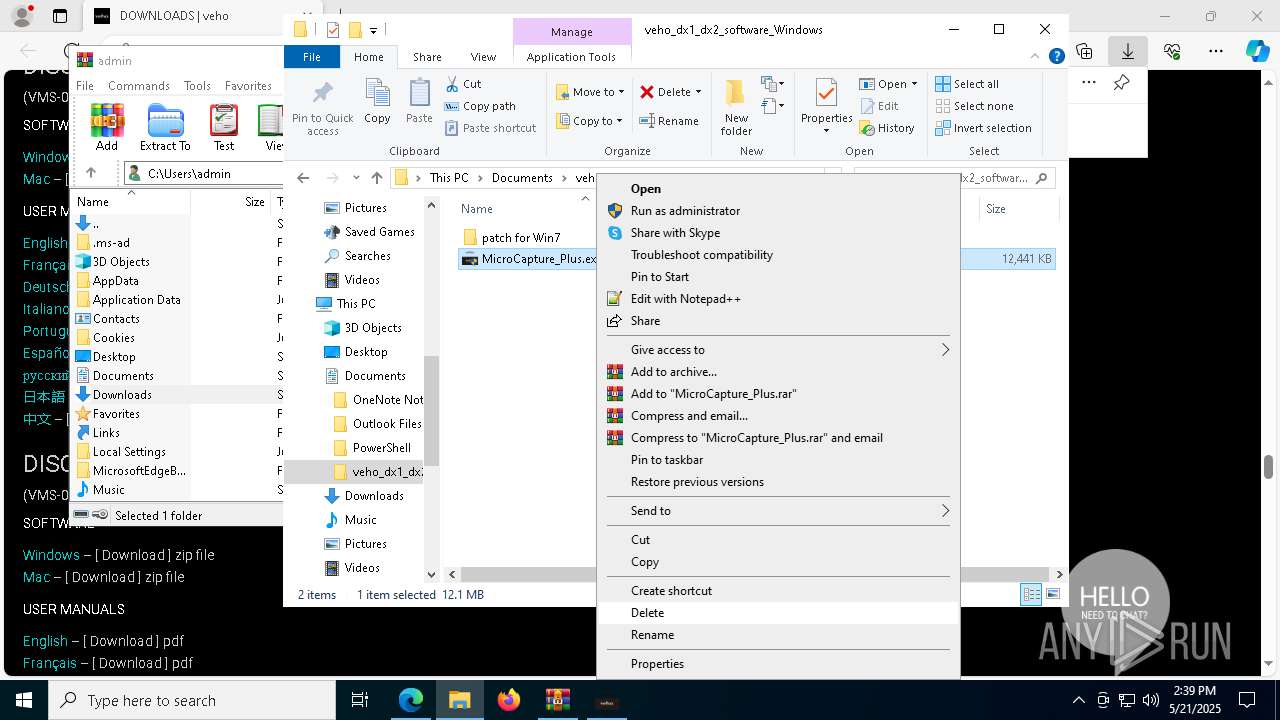This screenshot has width=1280, height=720.
Task: Click the English manual link at the bottom
Action: [45, 641]
